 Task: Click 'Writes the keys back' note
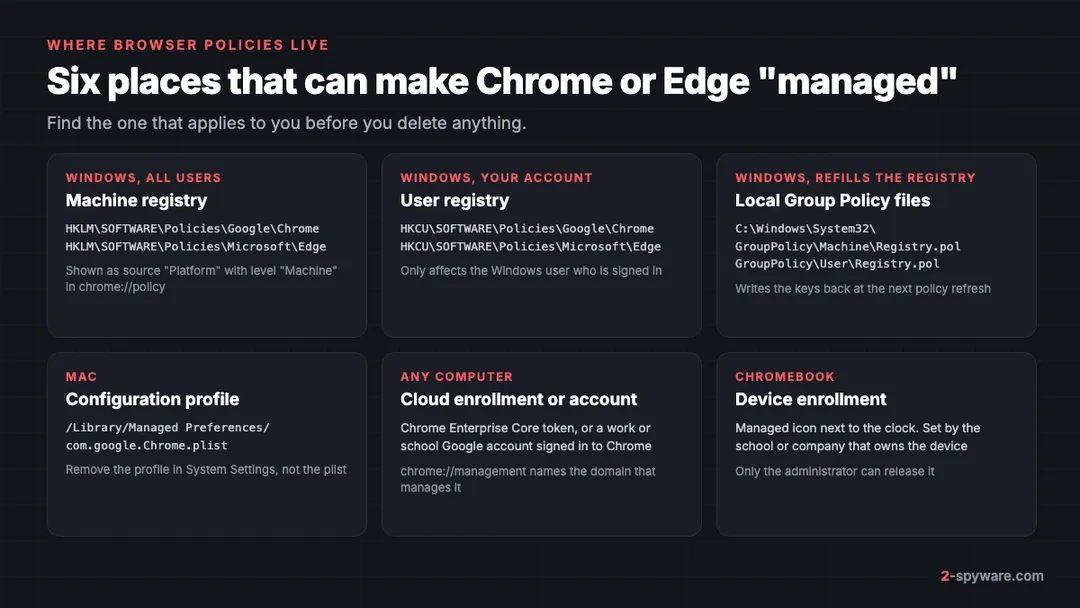(863, 289)
